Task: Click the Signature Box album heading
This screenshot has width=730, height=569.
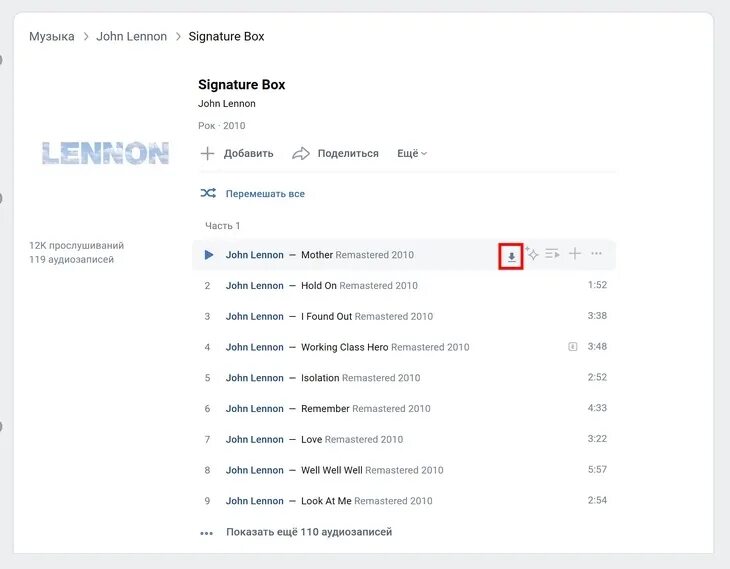Action: point(242,84)
